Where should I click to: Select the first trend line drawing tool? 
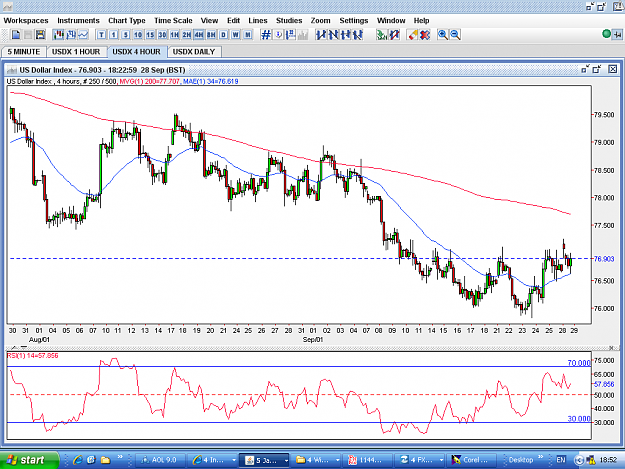(321, 35)
